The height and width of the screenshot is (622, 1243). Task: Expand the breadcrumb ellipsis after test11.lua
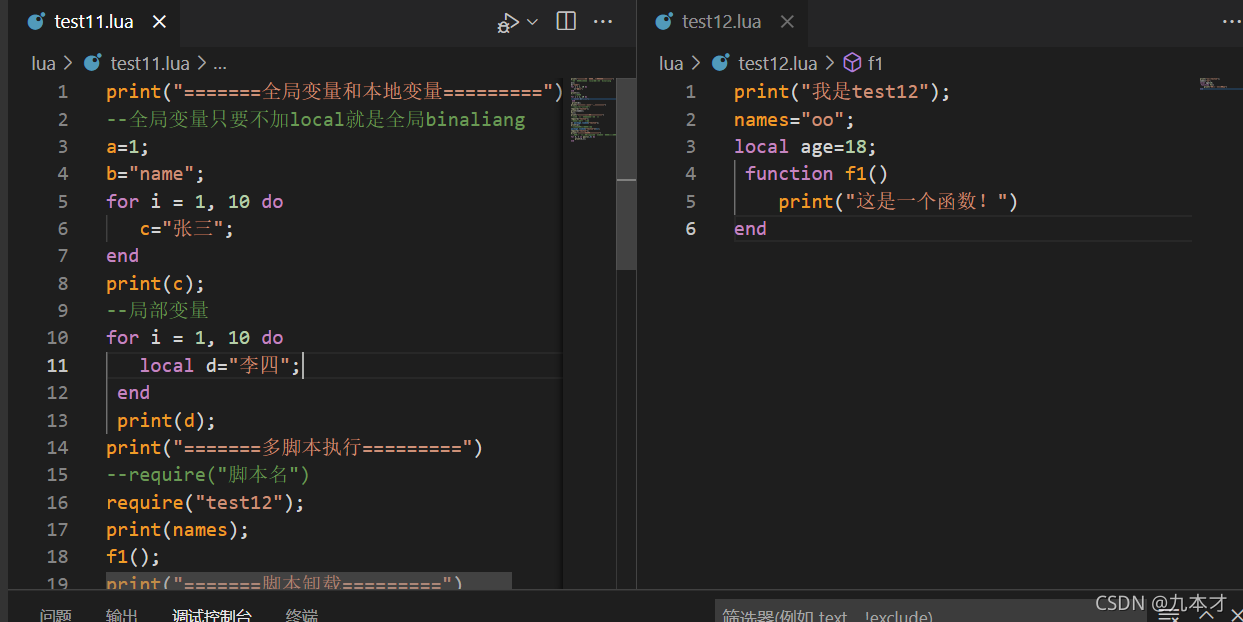point(220,64)
